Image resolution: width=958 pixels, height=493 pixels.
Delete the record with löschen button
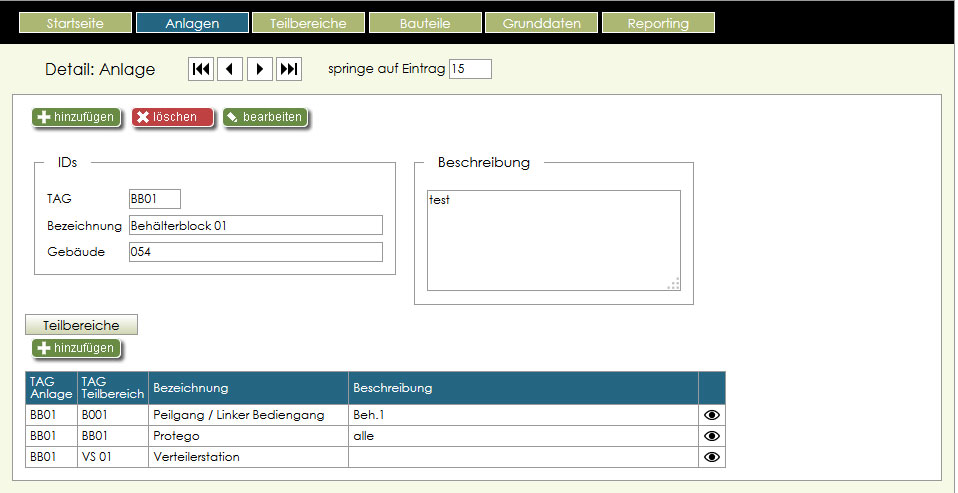tap(172, 117)
